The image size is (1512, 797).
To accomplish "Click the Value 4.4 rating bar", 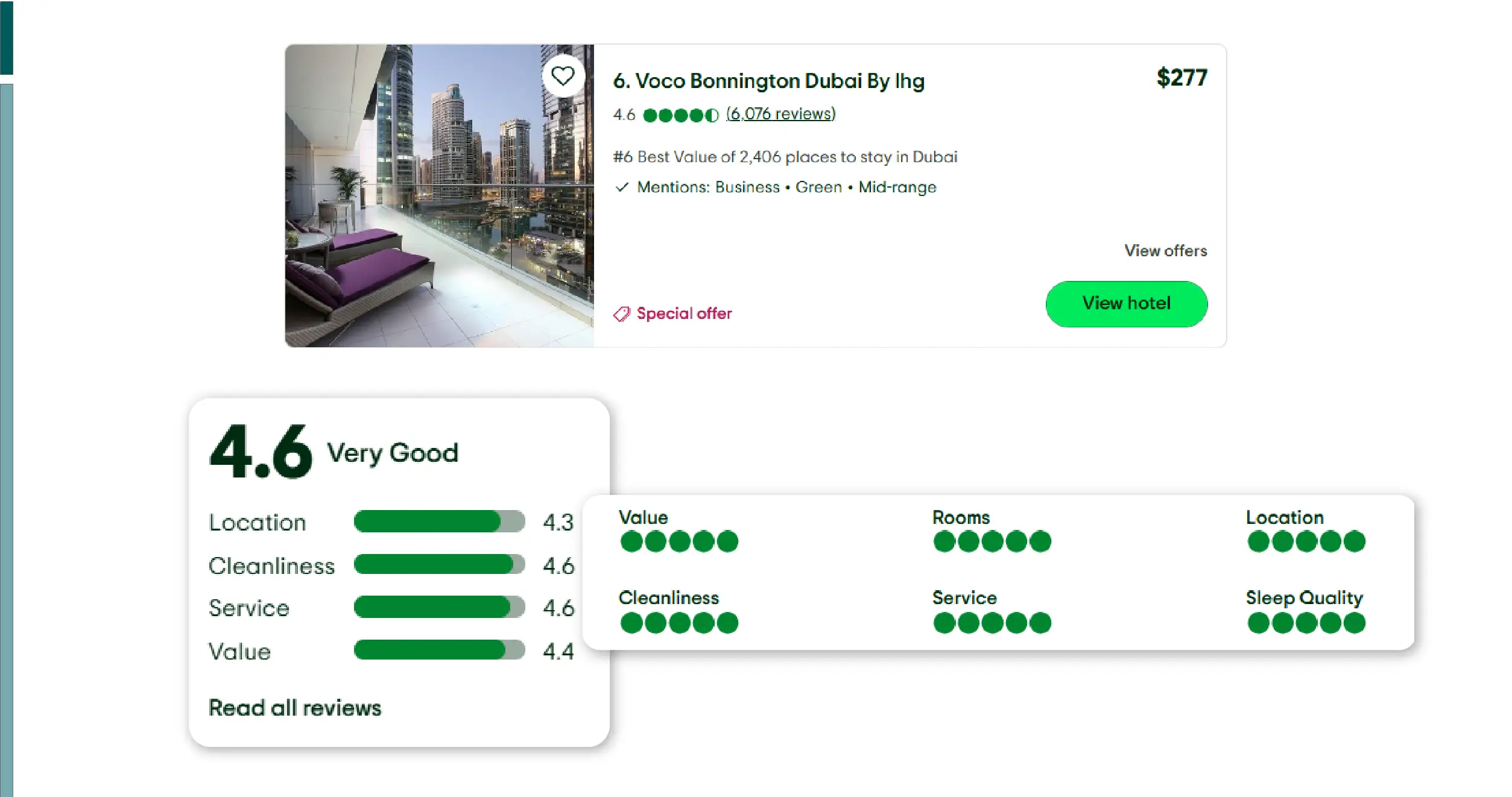I will click(x=439, y=650).
